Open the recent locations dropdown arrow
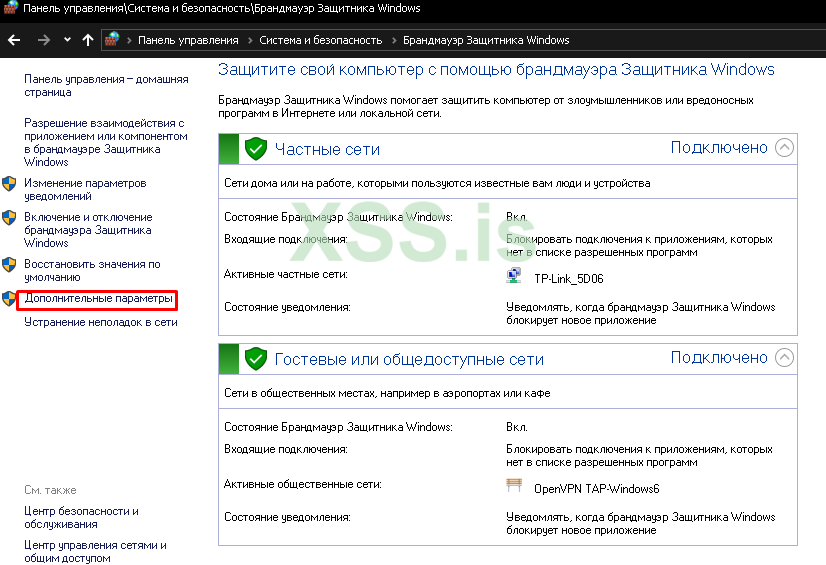 pyautogui.click(x=67, y=40)
